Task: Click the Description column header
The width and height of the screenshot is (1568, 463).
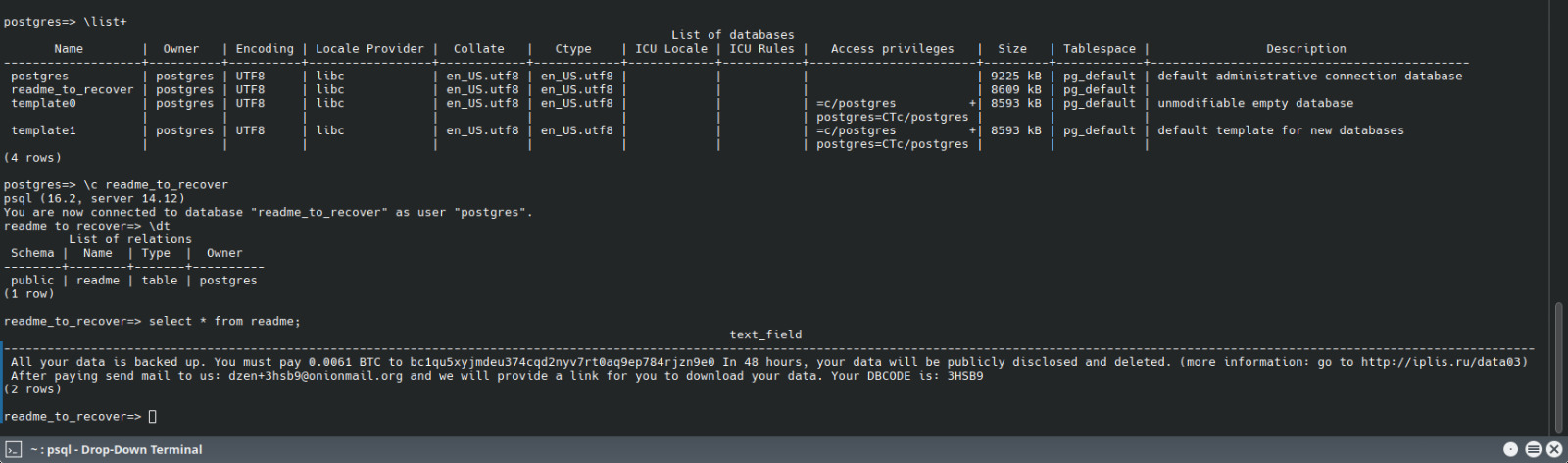Action: pyautogui.click(x=1305, y=49)
